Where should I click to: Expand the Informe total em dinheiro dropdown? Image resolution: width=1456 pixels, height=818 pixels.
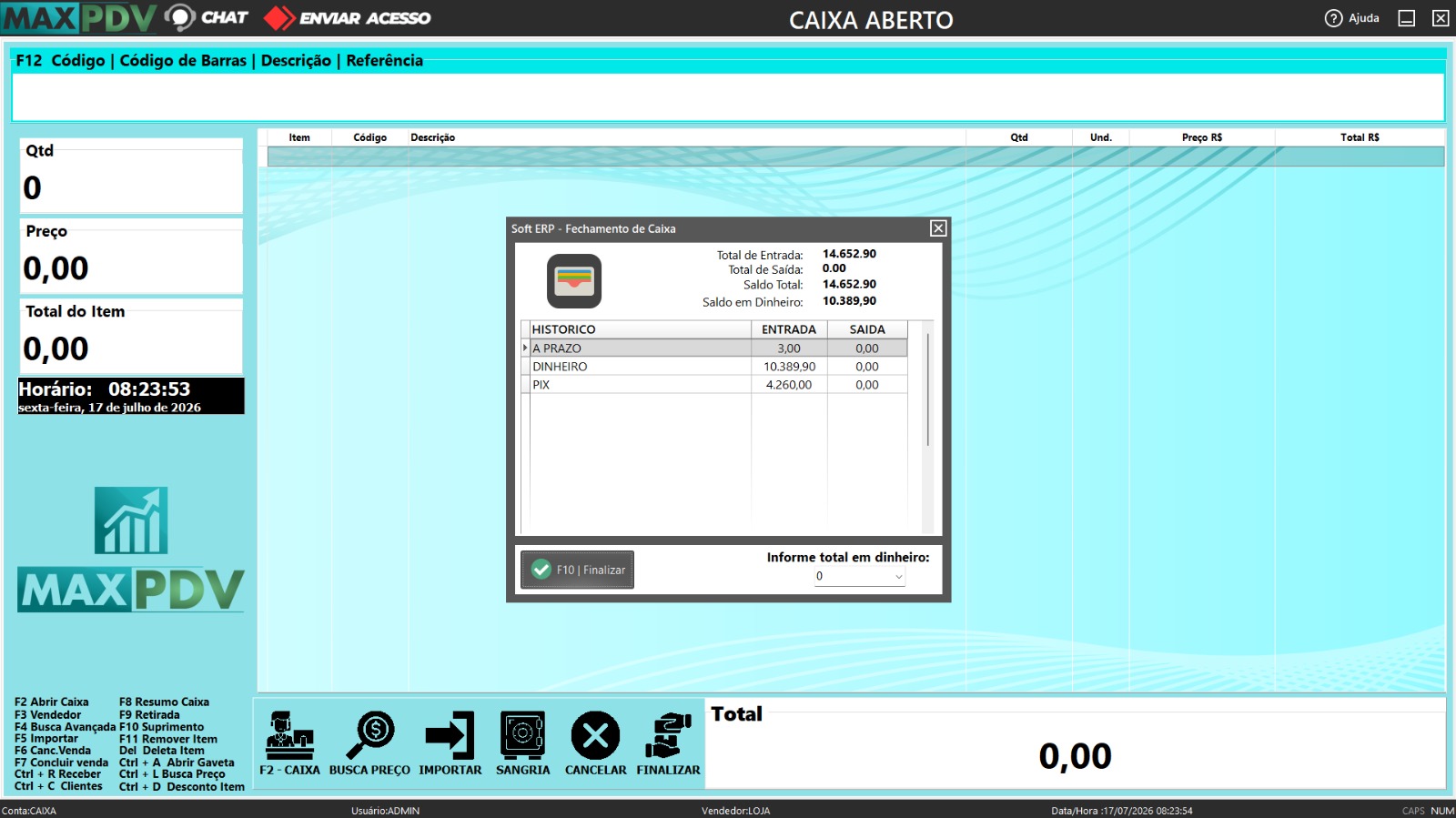point(898,576)
